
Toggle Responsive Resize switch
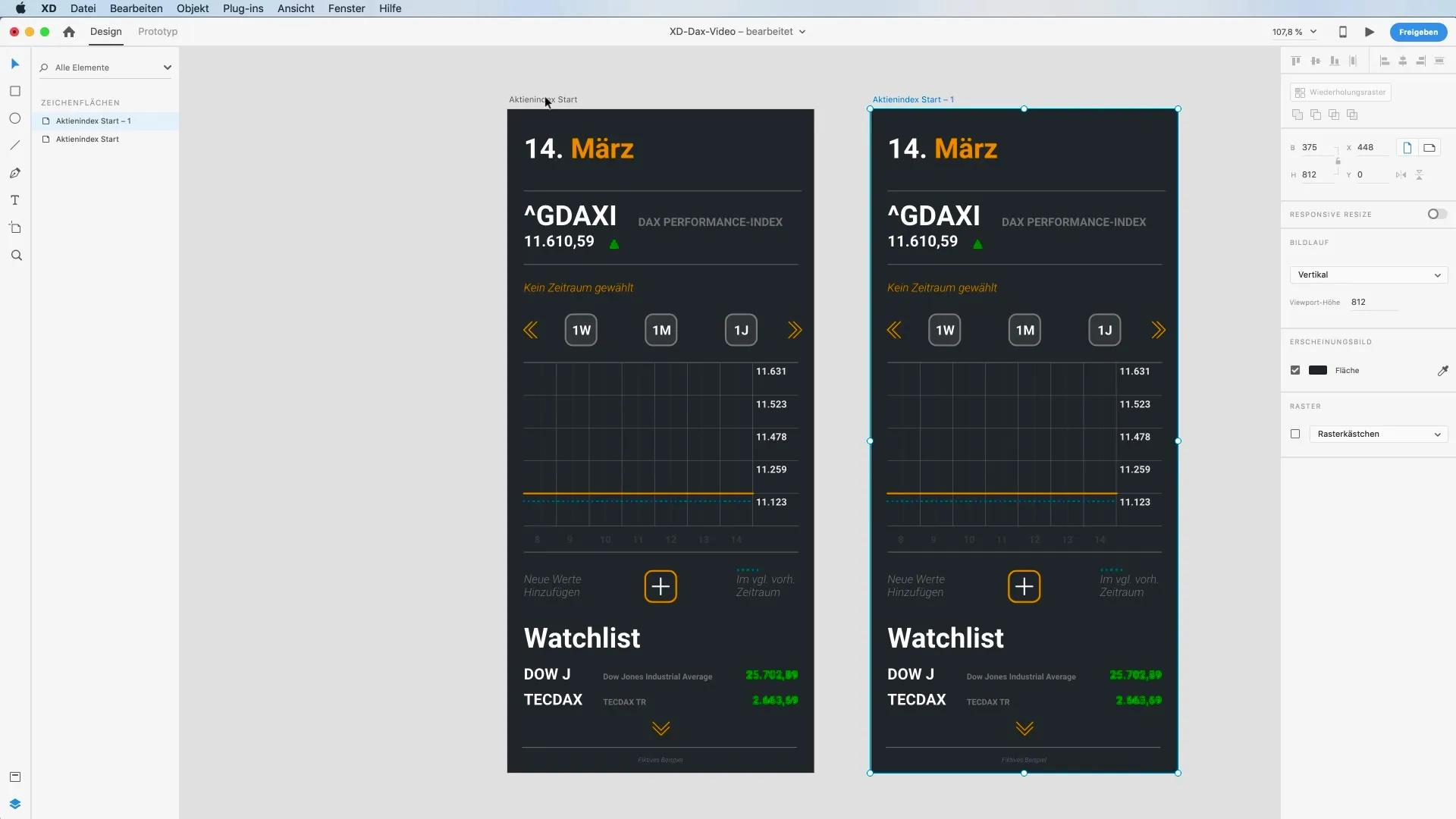point(1437,215)
